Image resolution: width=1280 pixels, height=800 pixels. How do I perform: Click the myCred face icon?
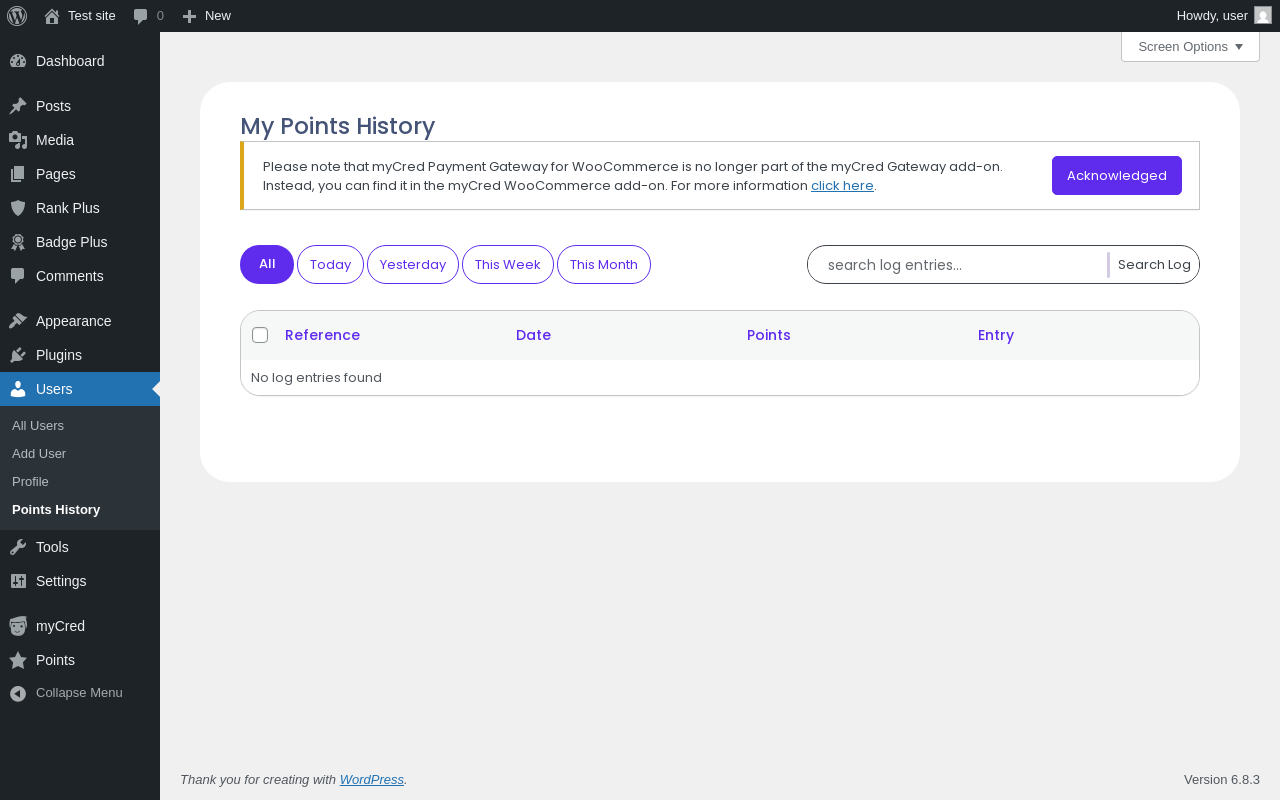[x=18, y=626]
